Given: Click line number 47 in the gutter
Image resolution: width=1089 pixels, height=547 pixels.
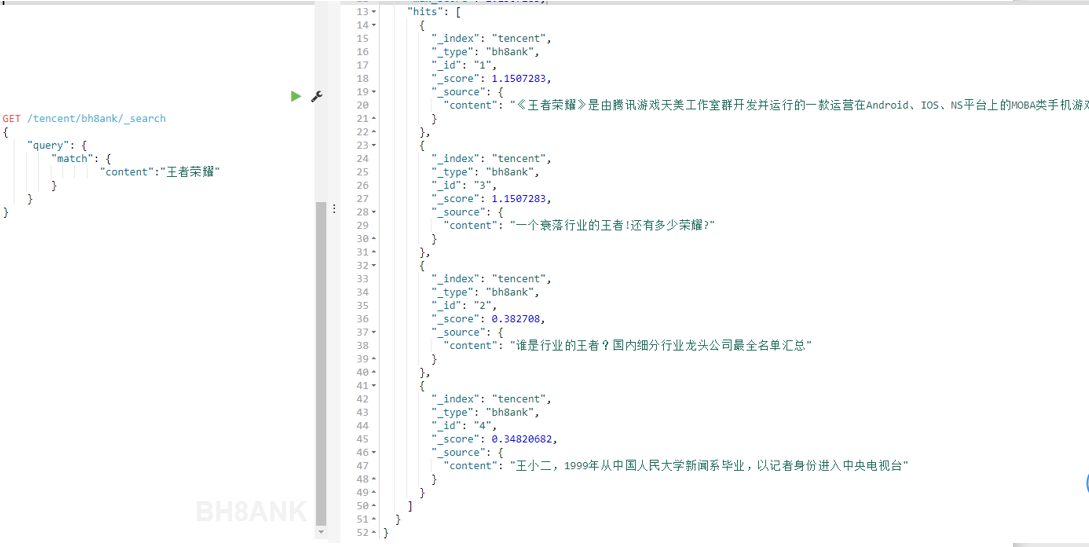Looking at the screenshot, I should [x=362, y=466].
